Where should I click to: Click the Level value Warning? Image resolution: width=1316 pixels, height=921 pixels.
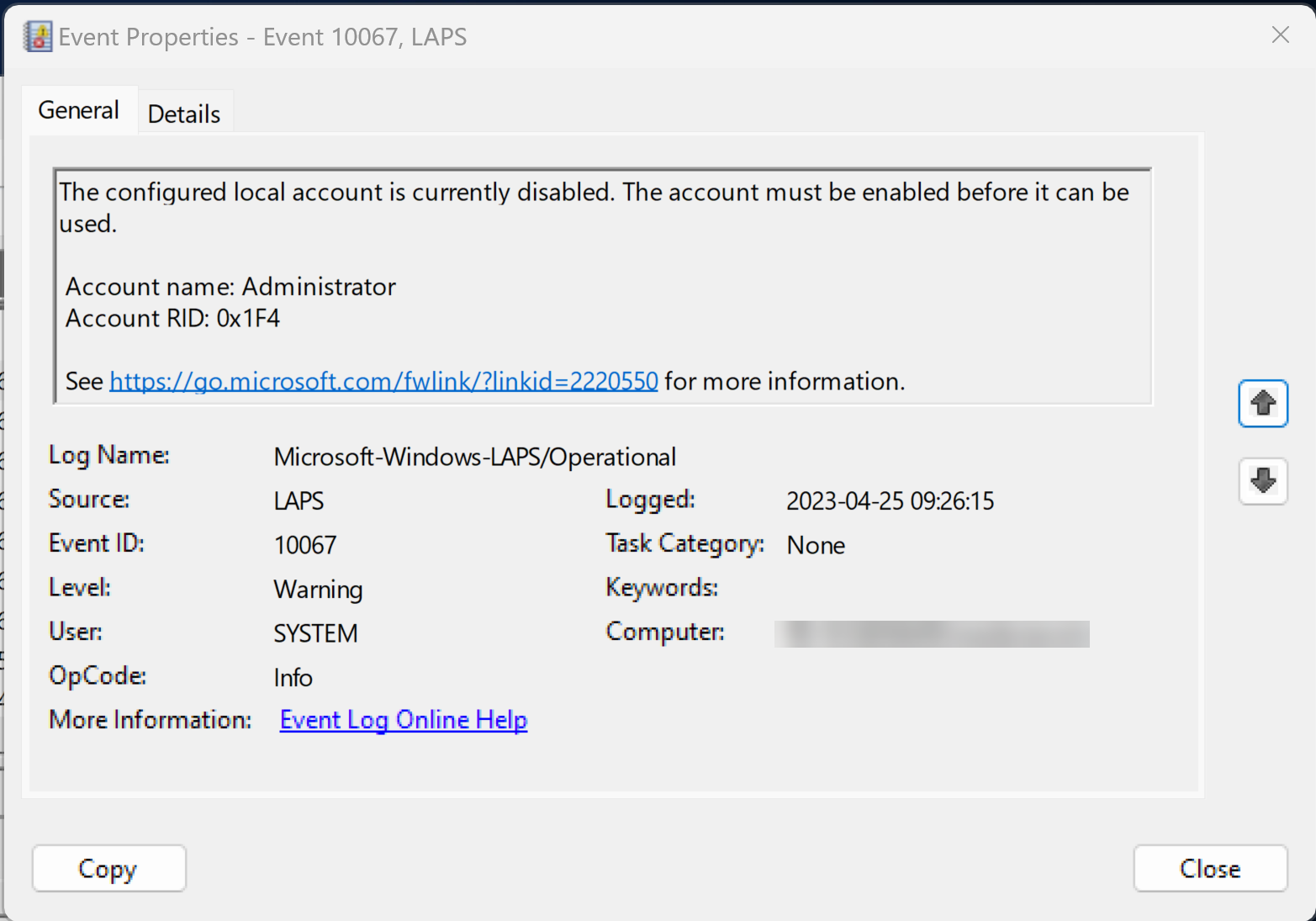tap(318, 590)
